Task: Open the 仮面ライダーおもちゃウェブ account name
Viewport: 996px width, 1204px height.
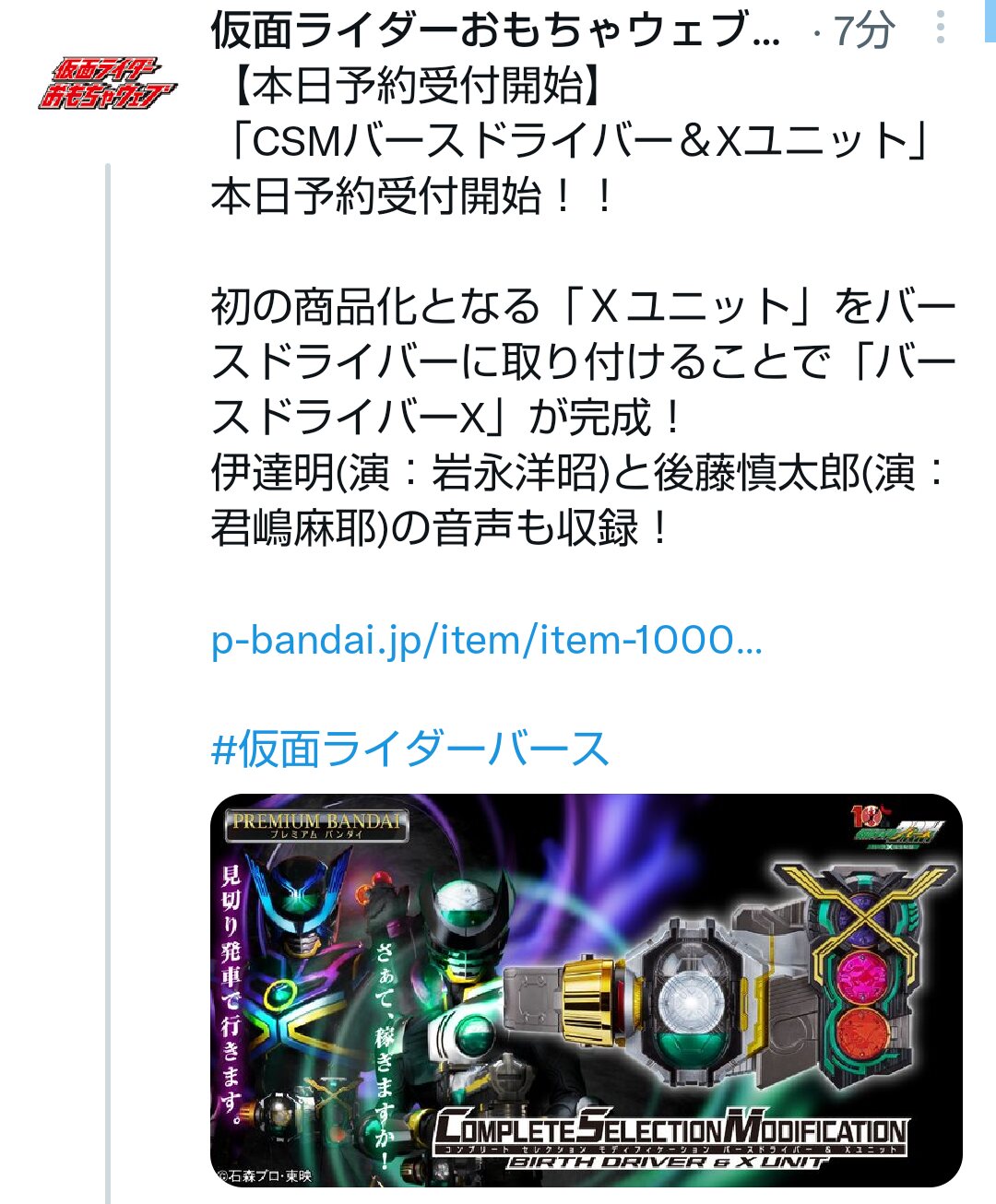Action: pyautogui.click(x=495, y=30)
